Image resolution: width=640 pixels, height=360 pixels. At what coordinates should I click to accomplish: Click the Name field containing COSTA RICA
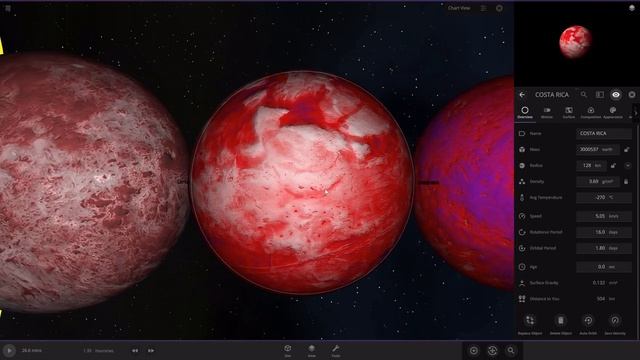click(x=604, y=133)
